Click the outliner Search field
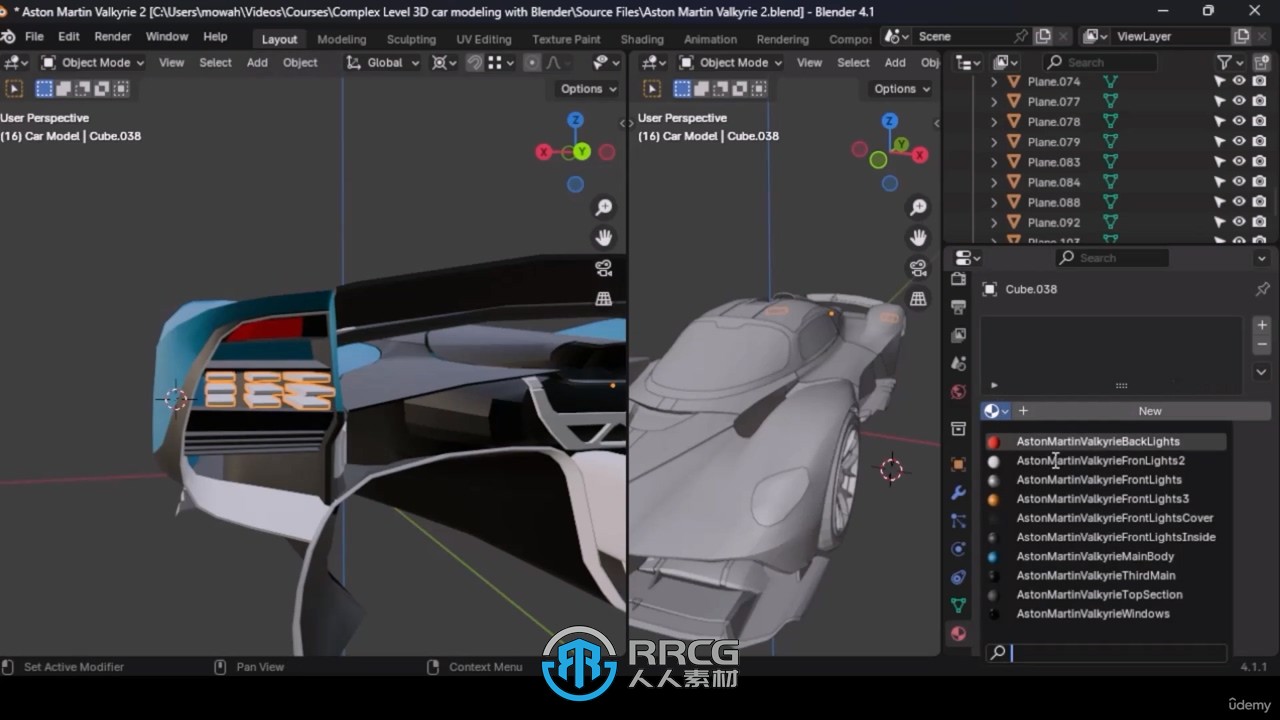 1100,62
